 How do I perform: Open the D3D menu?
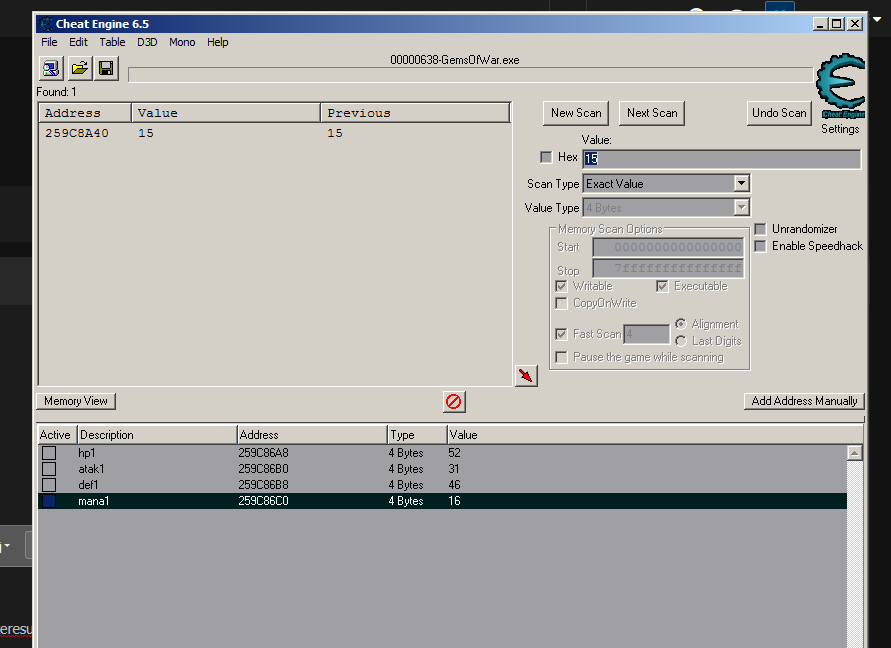click(x=147, y=42)
